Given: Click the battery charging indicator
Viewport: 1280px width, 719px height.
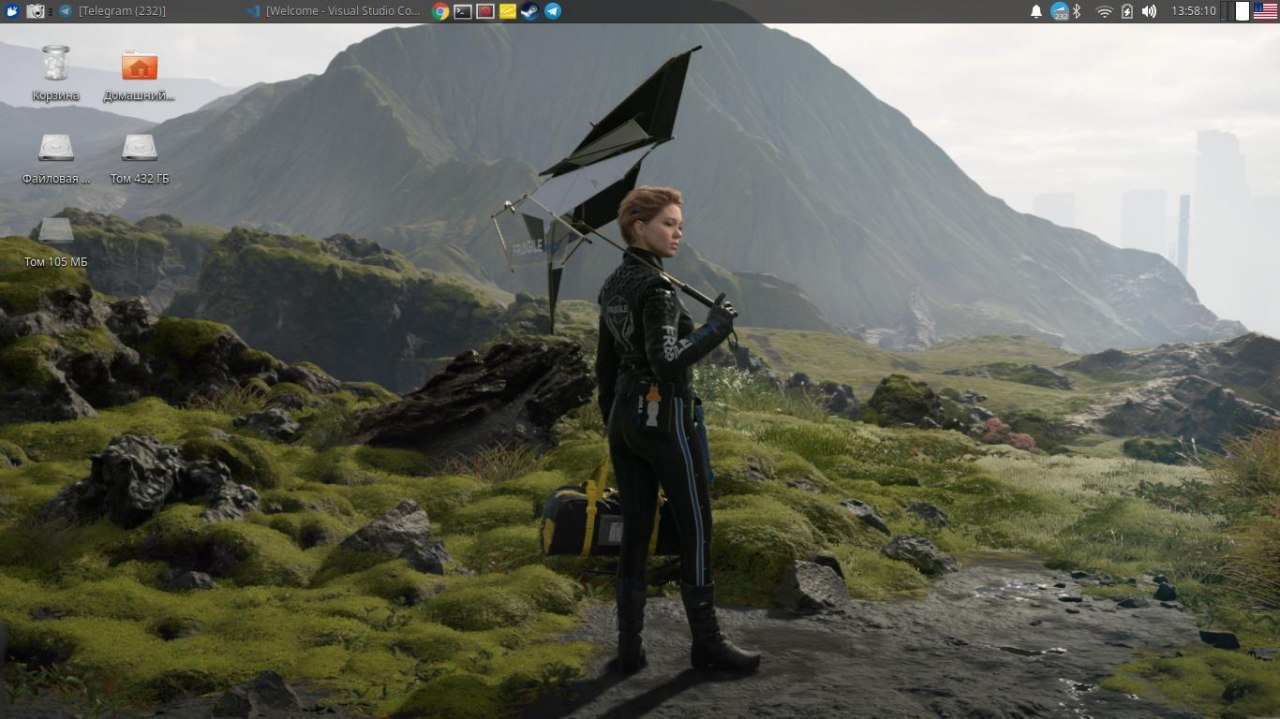Looking at the screenshot, I should click(1127, 11).
